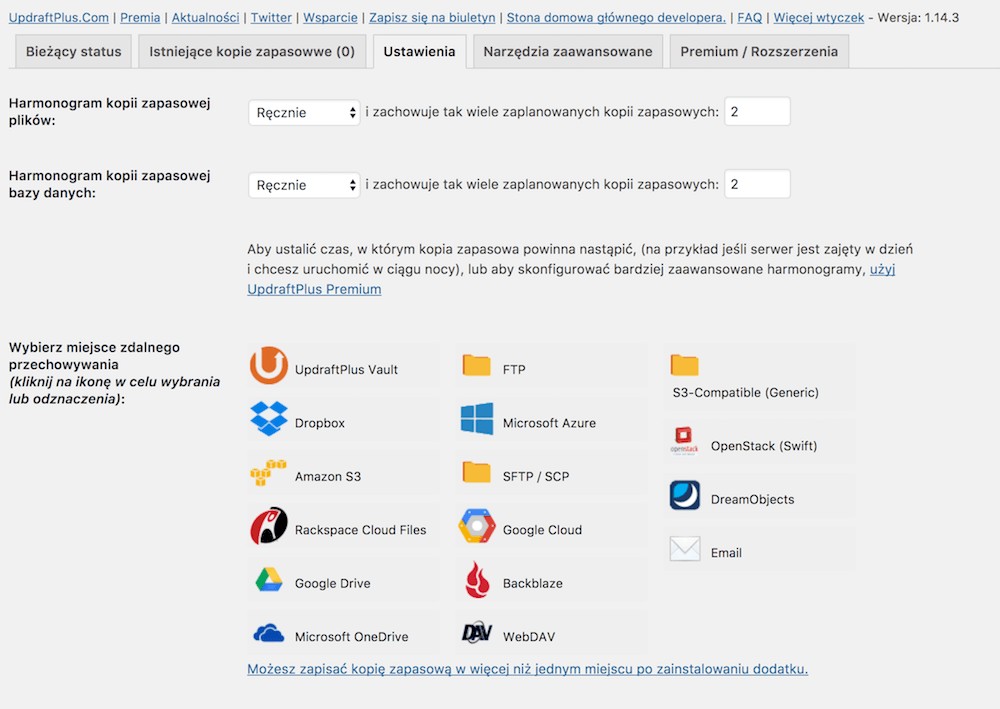Open the UpdraftPlus Premium link

click(314, 289)
